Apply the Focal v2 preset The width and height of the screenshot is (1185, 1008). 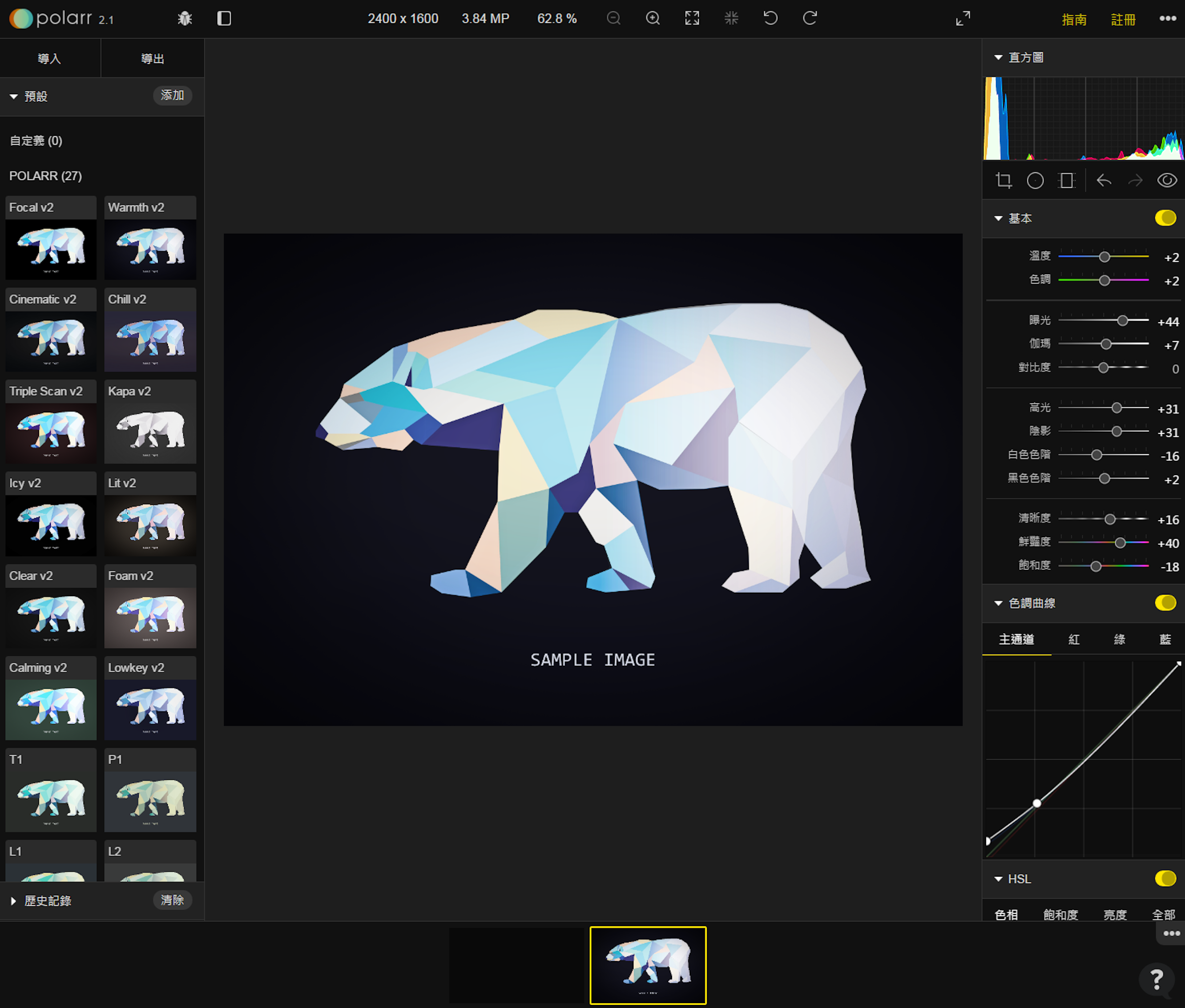click(x=51, y=238)
